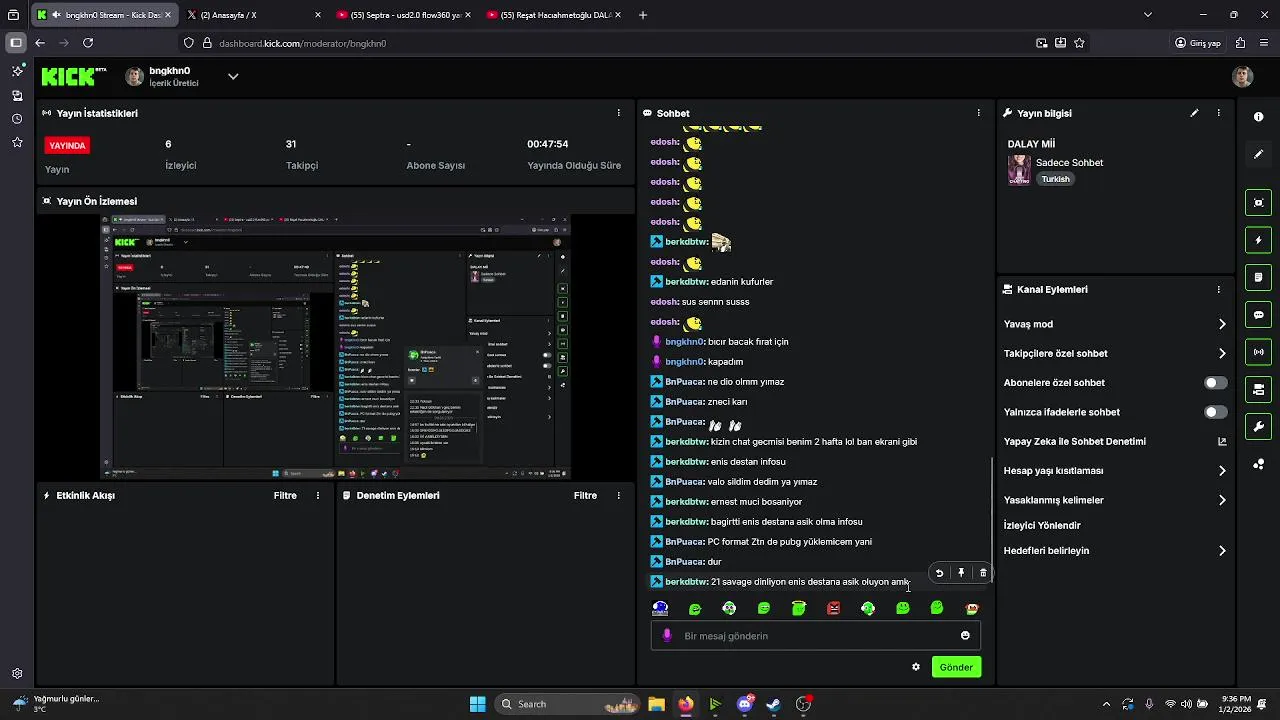Viewport: 1280px width, 720px height.
Task: Open Steam from the taskbar
Action: (774, 704)
